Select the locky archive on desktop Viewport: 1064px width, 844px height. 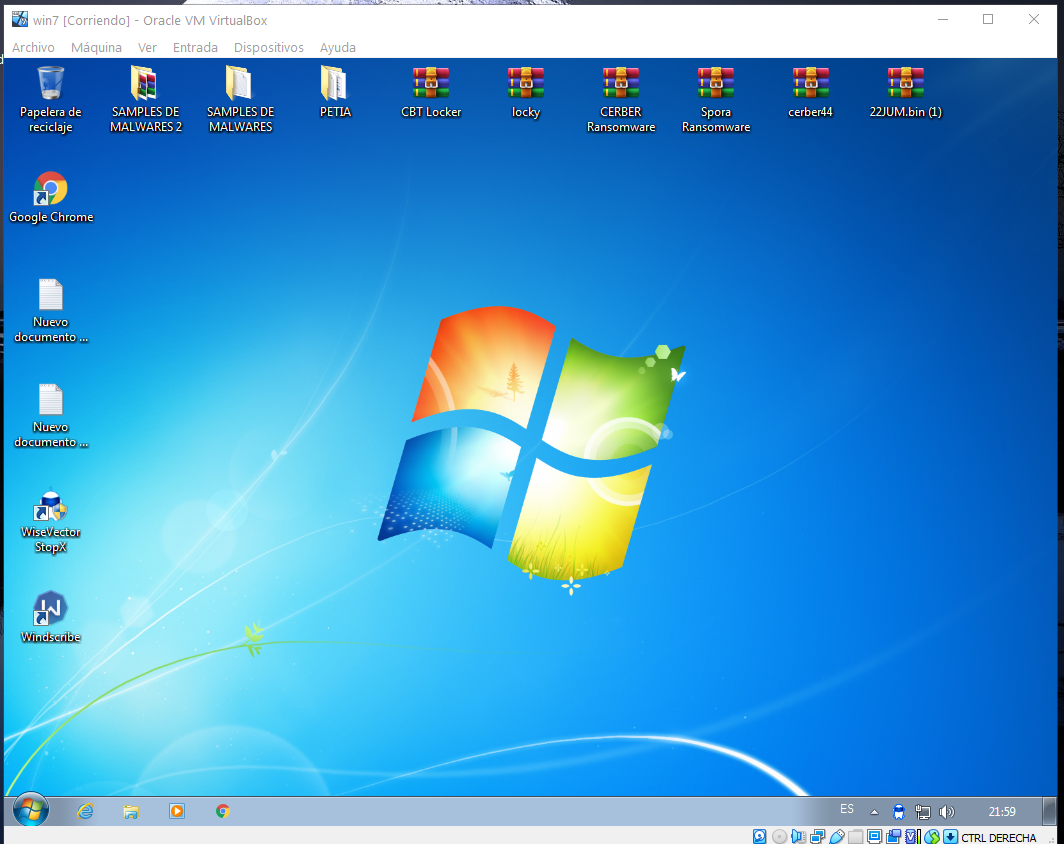525,84
